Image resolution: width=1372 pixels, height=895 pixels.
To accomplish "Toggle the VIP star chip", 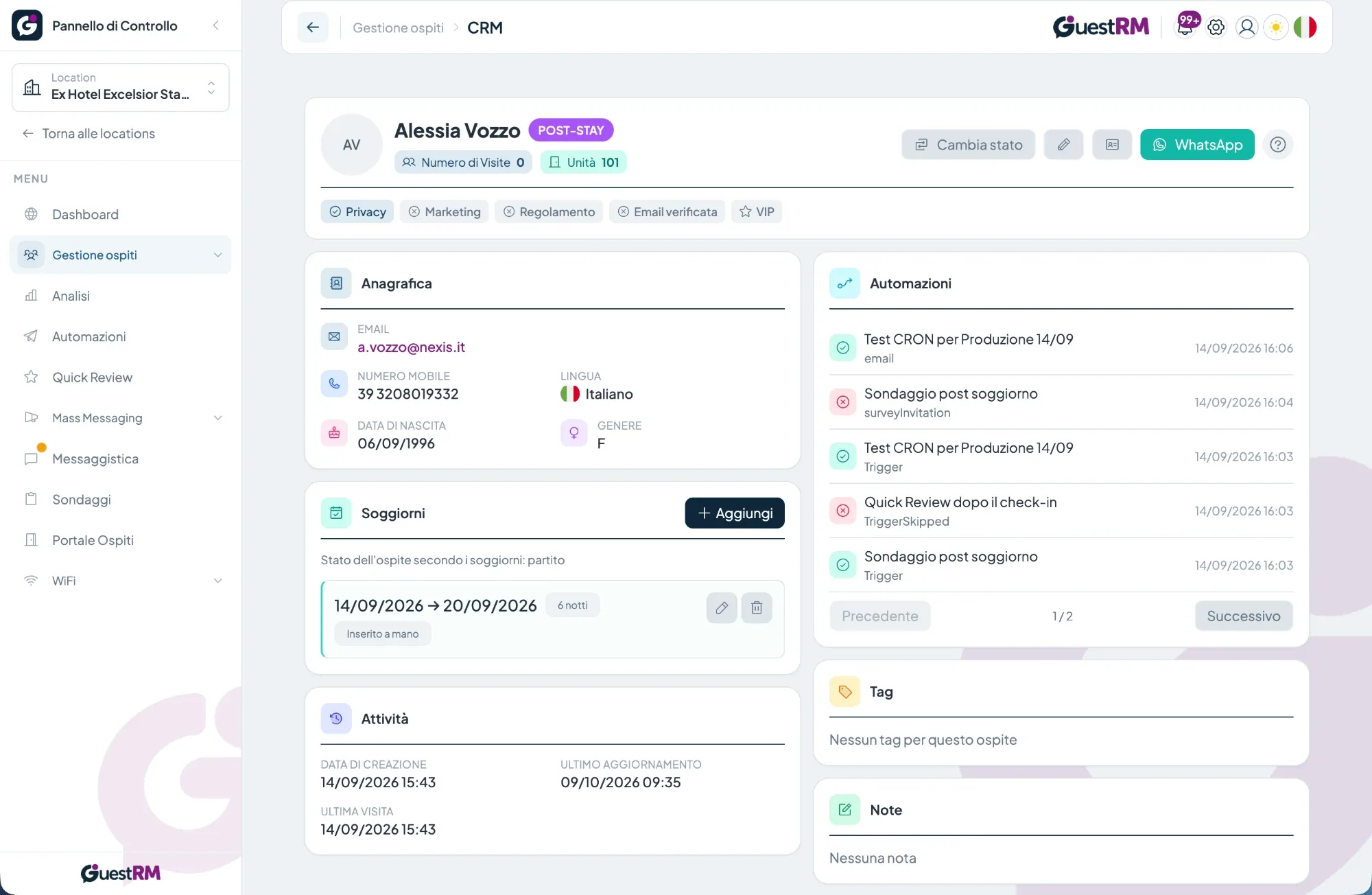I will [757, 211].
